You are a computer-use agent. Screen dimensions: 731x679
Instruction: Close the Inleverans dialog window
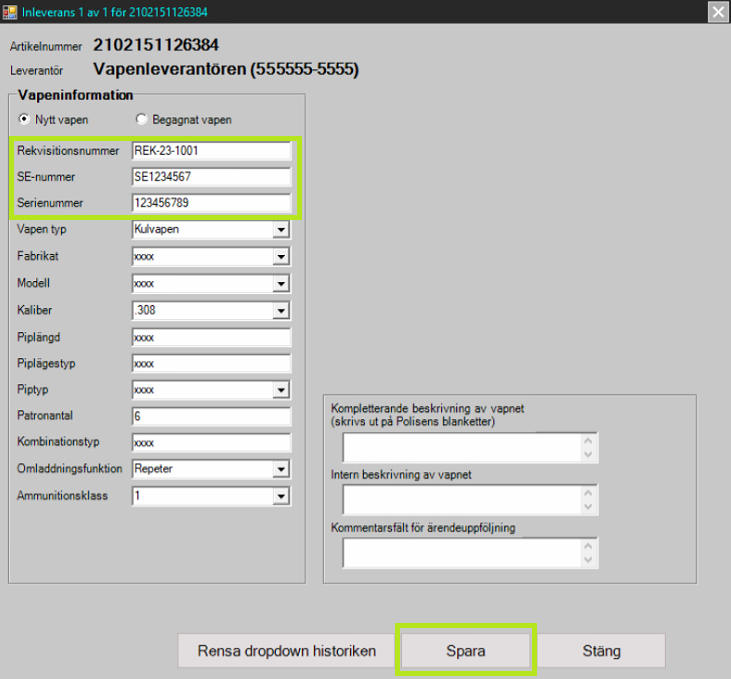(717, 12)
